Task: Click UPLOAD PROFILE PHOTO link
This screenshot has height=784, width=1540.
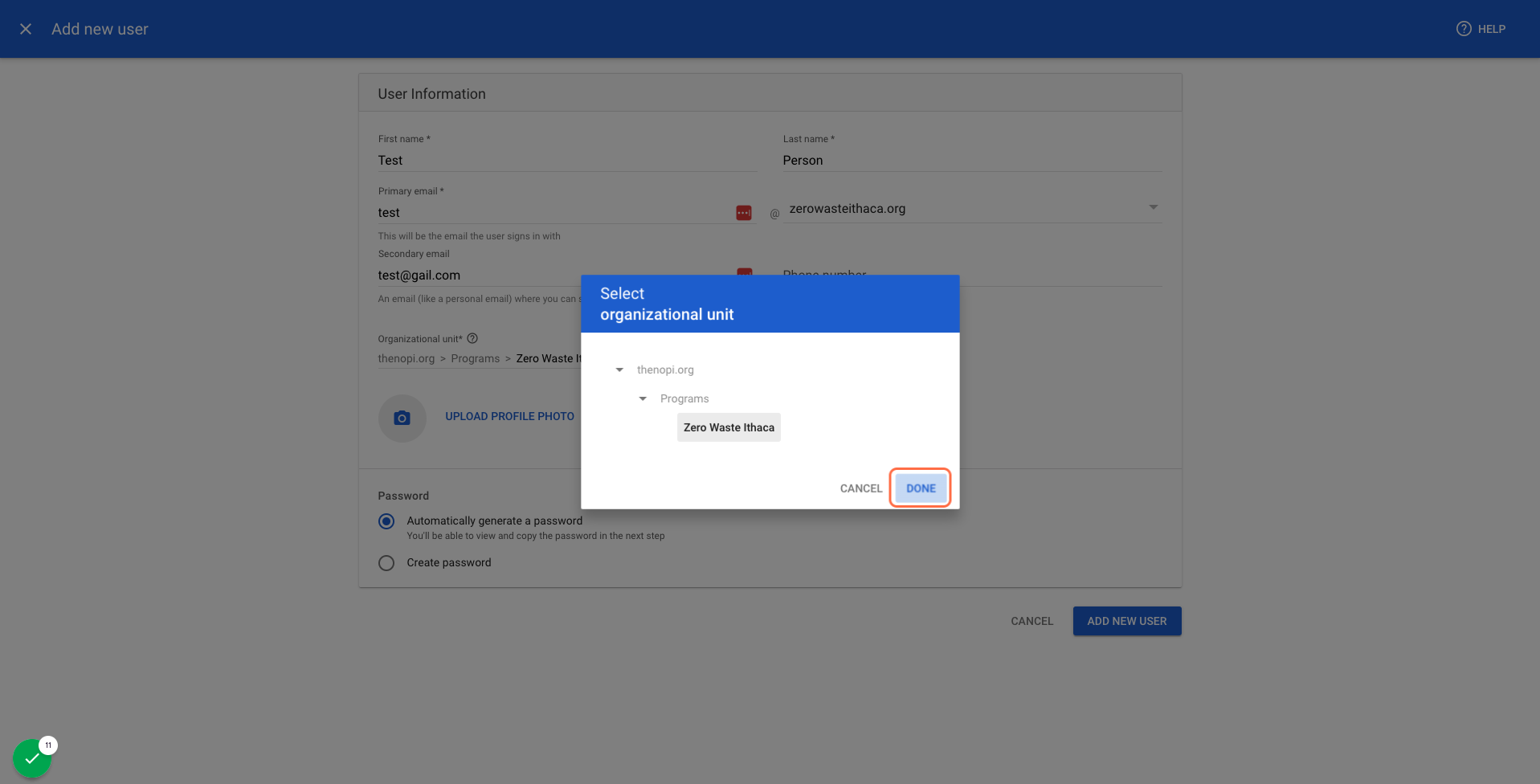Action: (510, 417)
